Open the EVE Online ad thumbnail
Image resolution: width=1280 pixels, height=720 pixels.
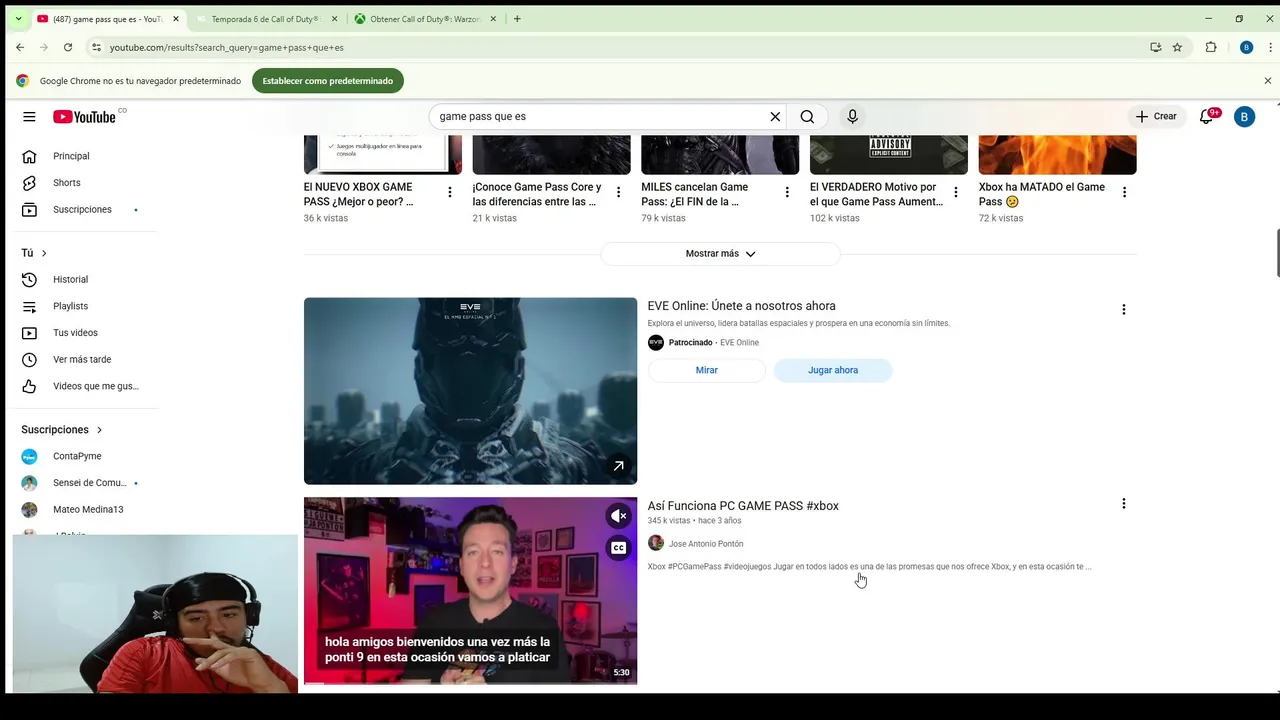(x=470, y=391)
